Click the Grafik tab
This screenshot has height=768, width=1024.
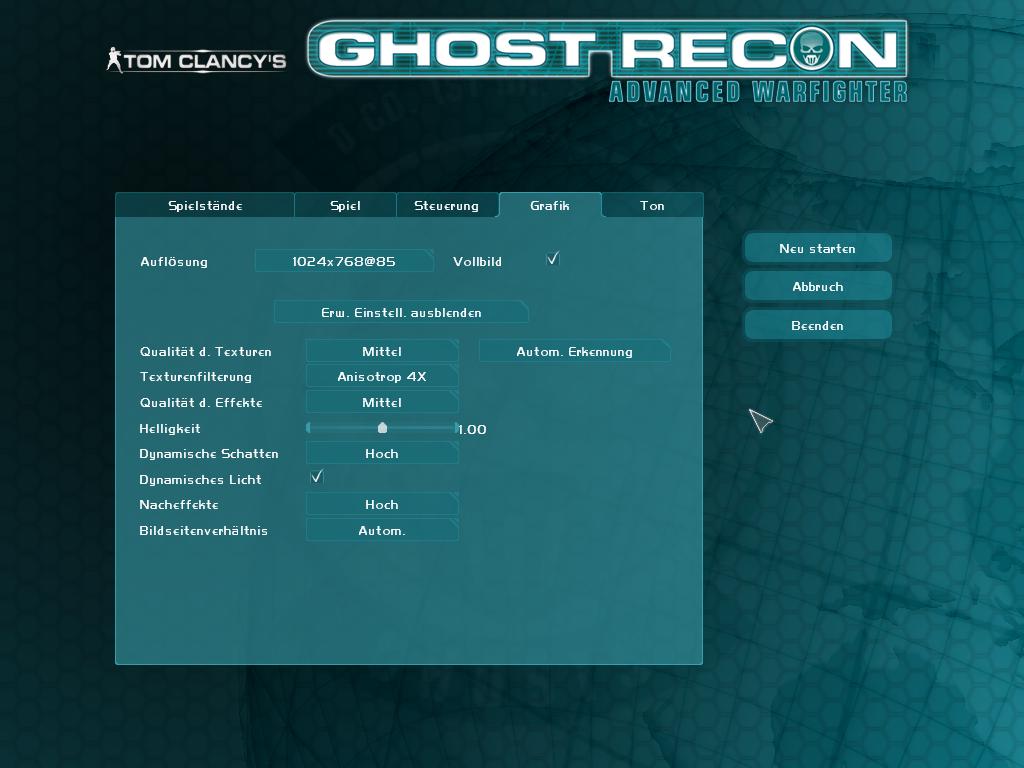tap(550, 206)
